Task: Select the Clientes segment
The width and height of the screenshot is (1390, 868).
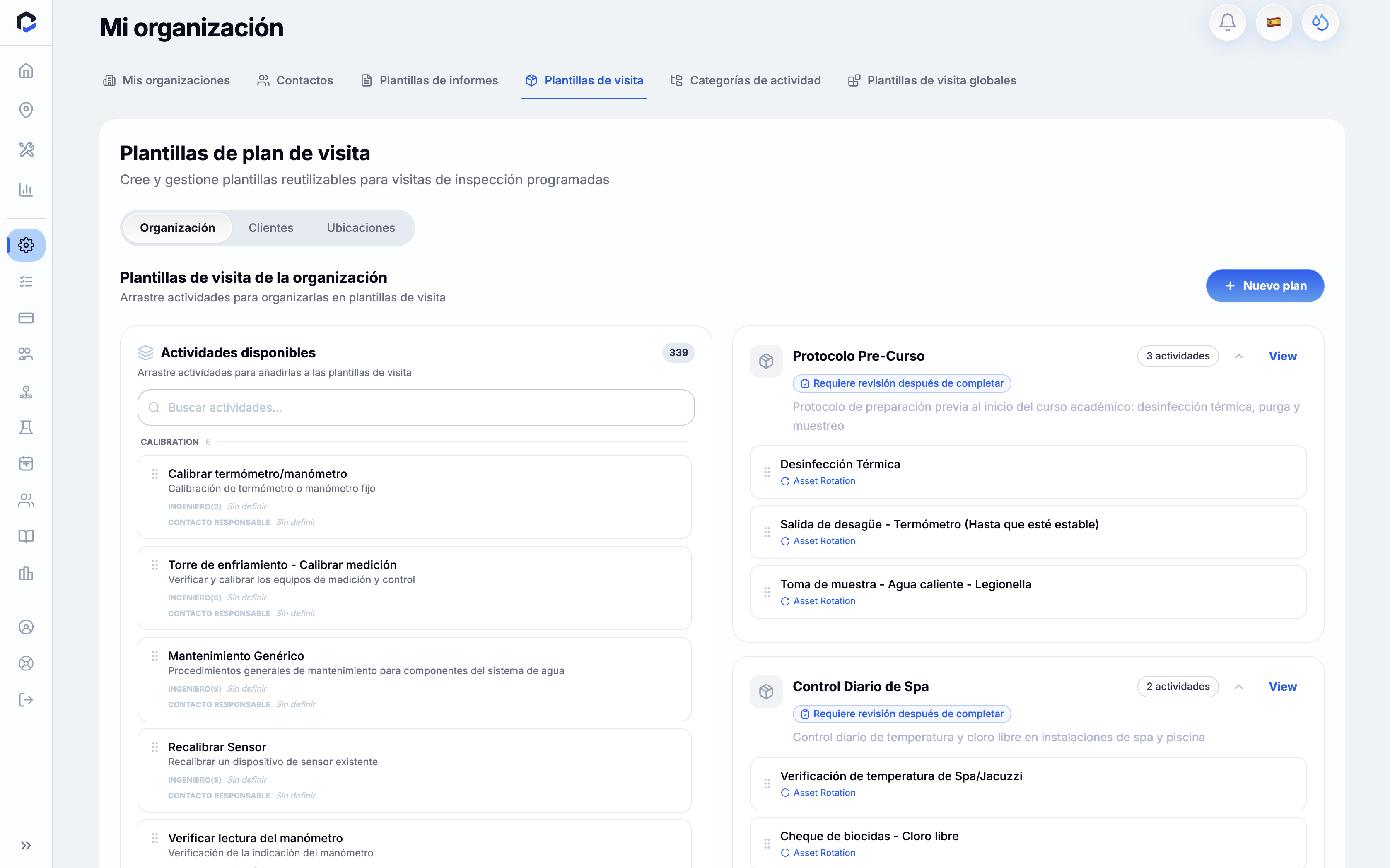Action: coord(271,228)
